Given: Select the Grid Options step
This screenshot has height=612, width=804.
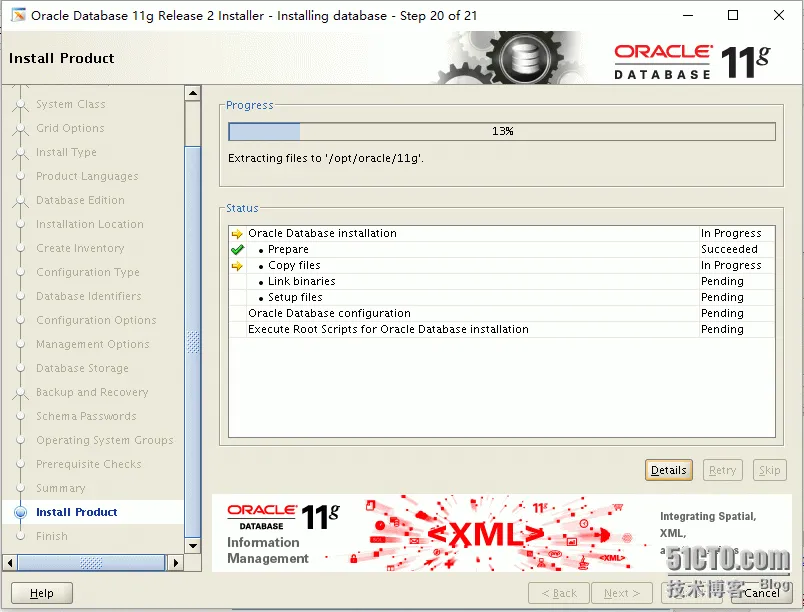Looking at the screenshot, I should (x=70, y=128).
